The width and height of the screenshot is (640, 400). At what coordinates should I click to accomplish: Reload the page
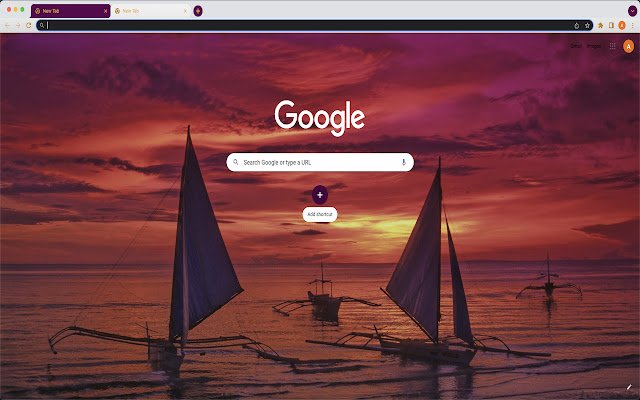point(29,25)
